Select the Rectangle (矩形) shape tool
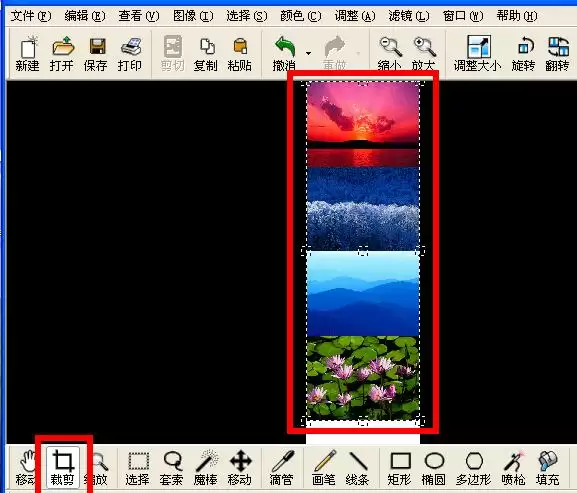The height and width of the screenshot is (493, 577). tap(400, 467)
